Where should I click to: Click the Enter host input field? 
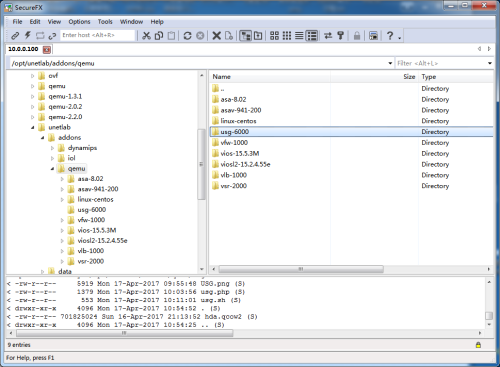[97, 35]
